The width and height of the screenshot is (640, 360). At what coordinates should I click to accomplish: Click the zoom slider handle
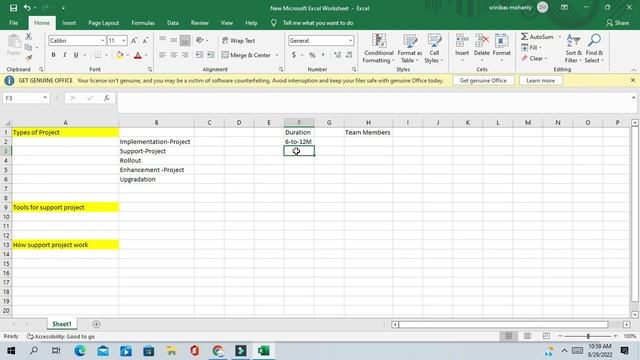tap(588, 336)
